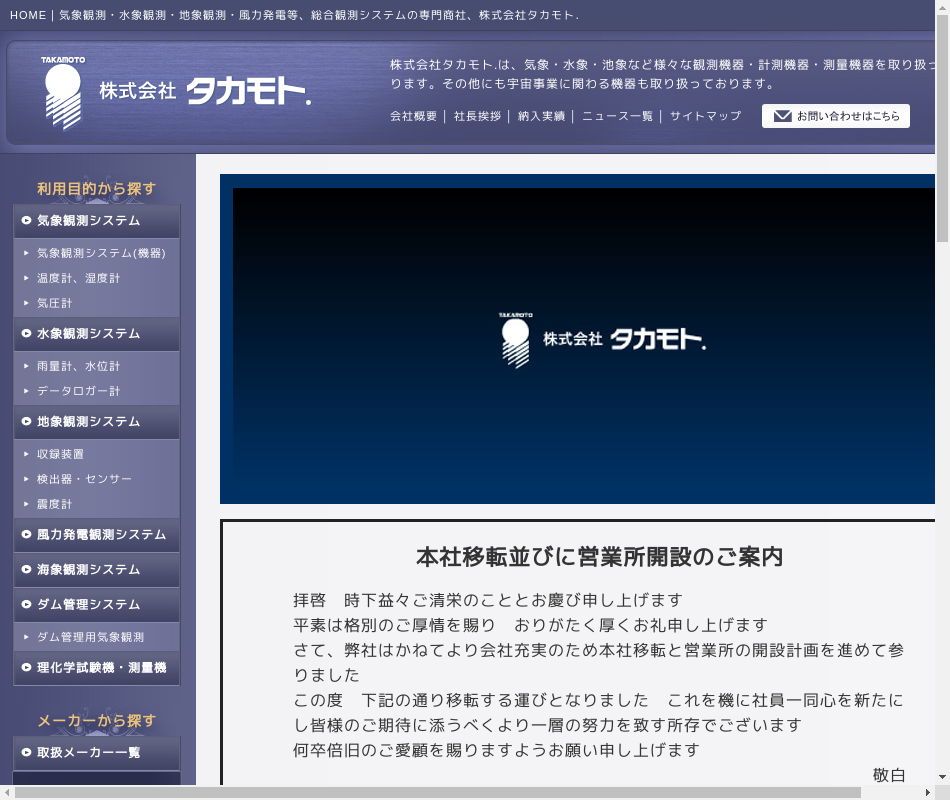The width and height of the screenshot is (950, 800).
Task: Click the envelope icon on the contact button
Action: click(x=782, y=116)
